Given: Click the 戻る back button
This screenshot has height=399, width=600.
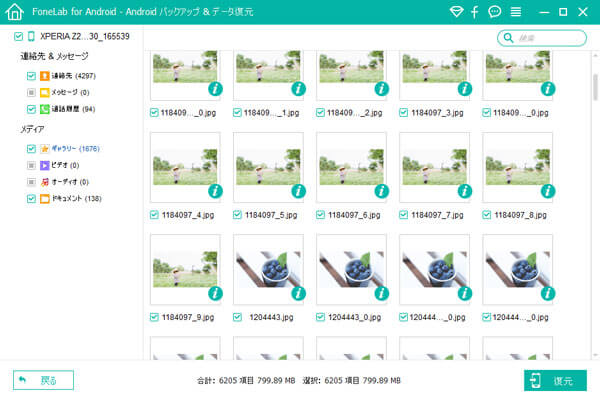Looking at the screenshot, I should (43, 380).
